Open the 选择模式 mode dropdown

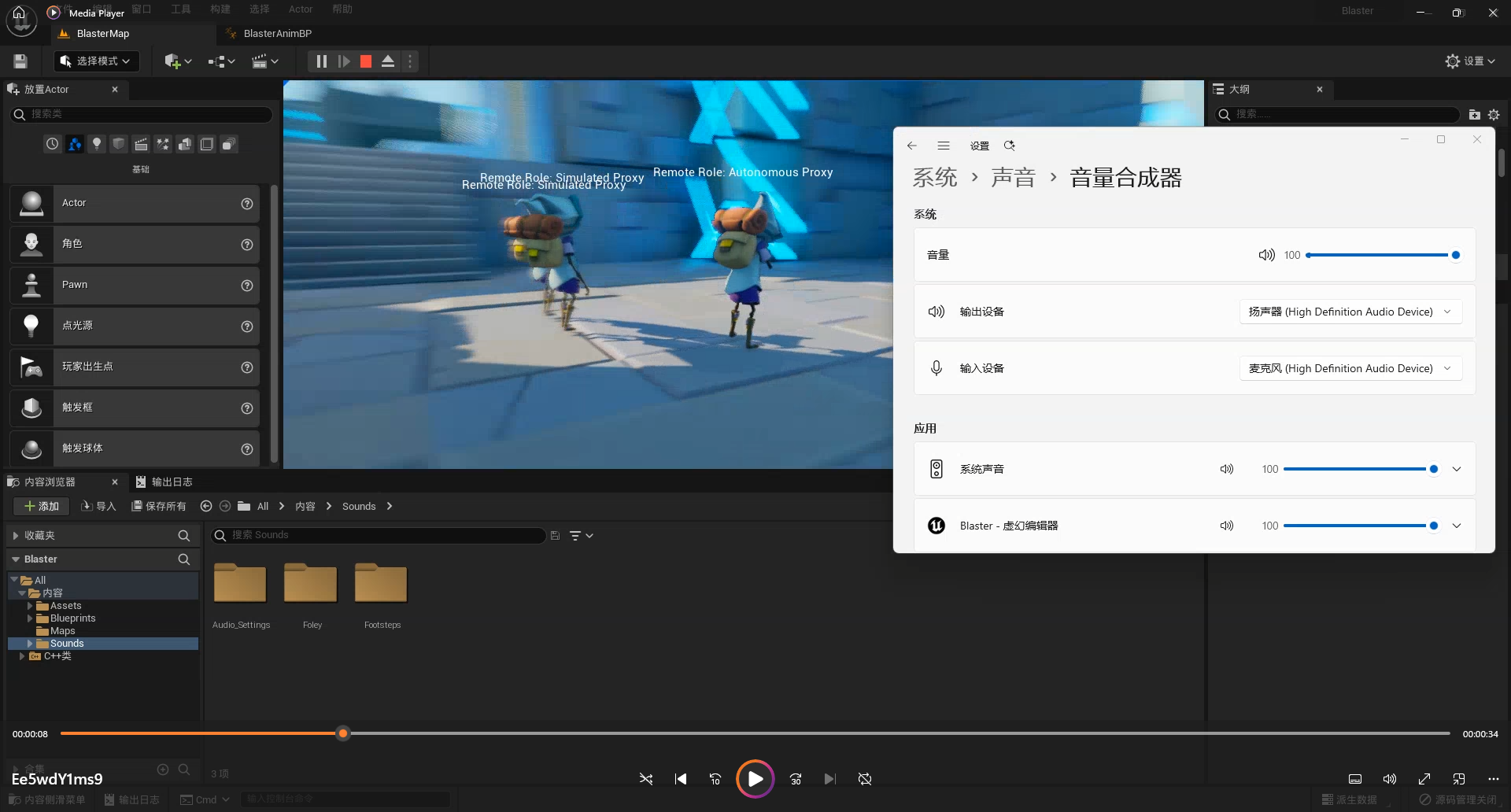coord(96,61)
